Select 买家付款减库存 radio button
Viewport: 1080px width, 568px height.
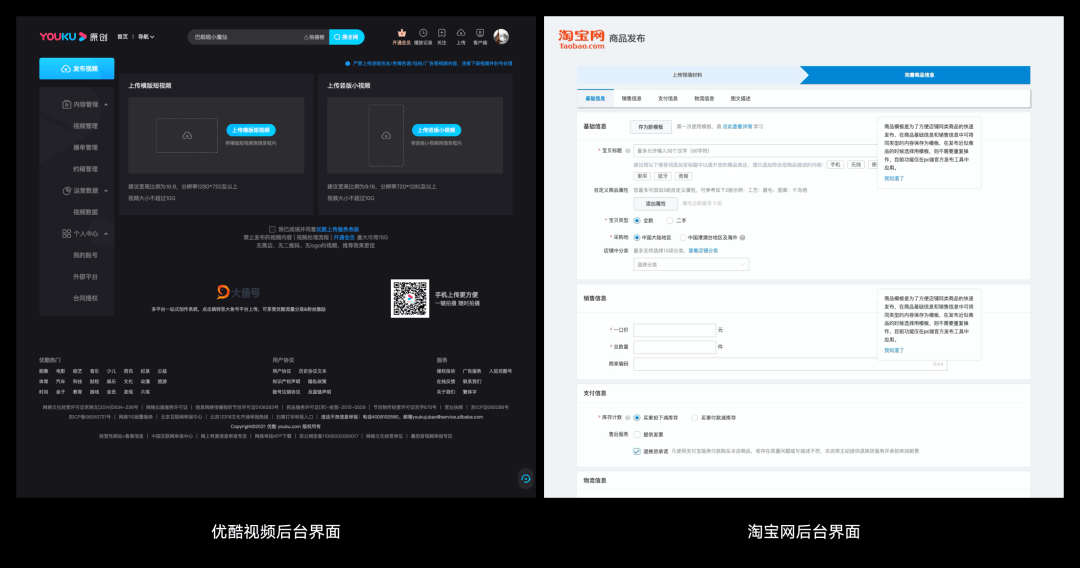coord(694,418)
